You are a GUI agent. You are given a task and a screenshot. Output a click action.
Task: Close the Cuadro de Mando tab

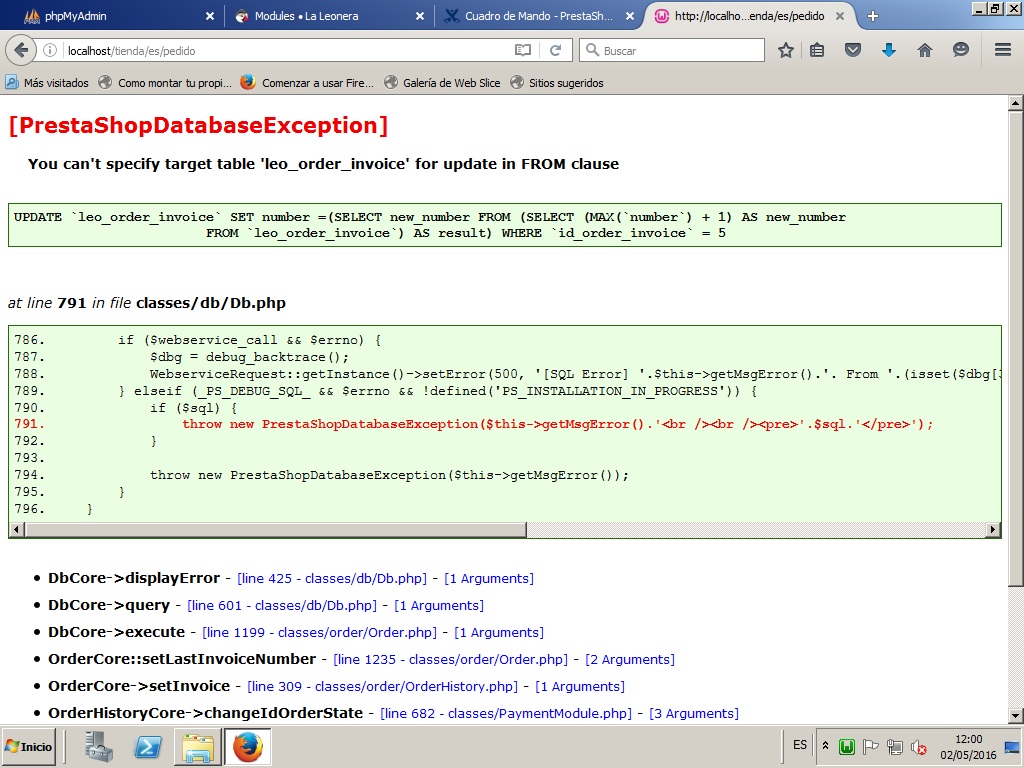(x=630, y=16)
